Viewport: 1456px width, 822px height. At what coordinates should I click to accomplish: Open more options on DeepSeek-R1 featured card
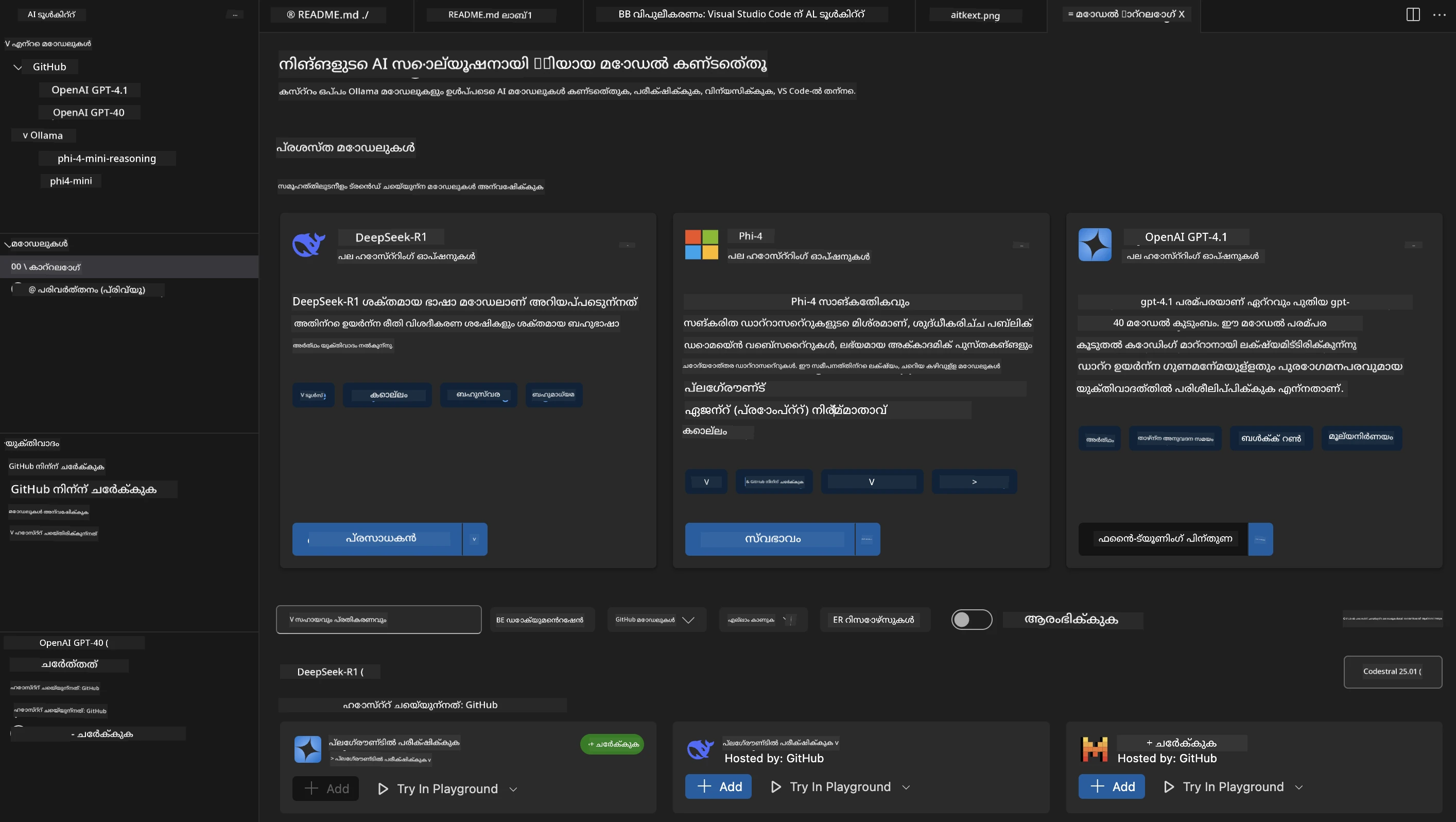click(627, 245)
